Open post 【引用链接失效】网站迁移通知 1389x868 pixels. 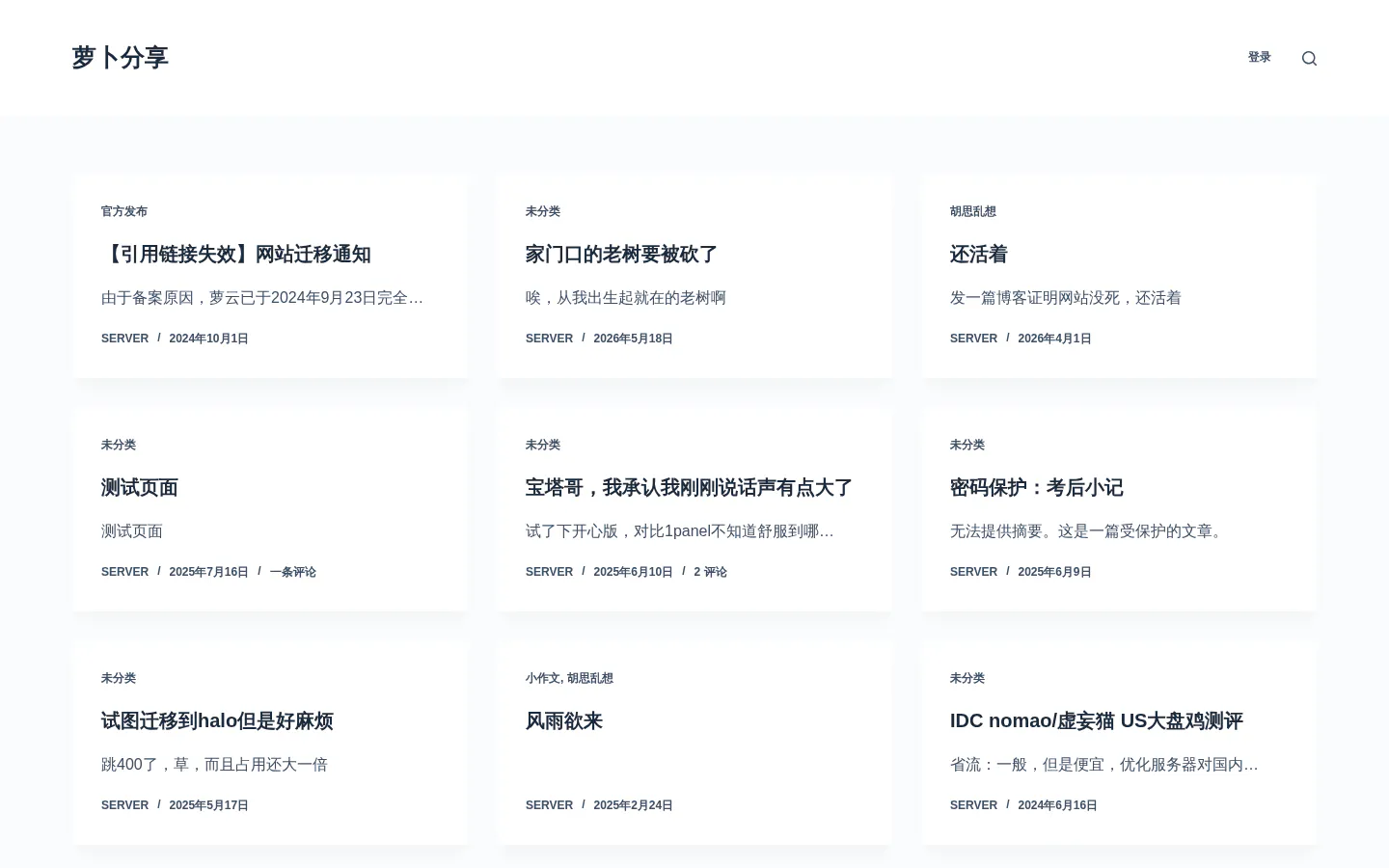[x=236, y=255]
